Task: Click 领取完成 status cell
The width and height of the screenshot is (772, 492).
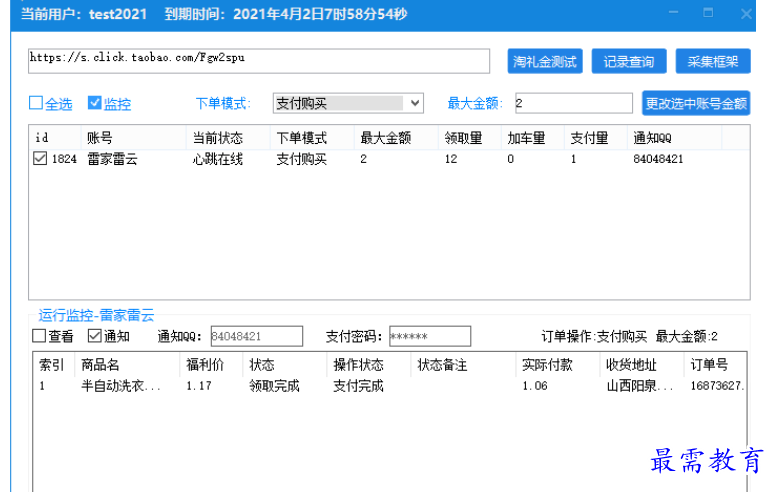Action: [274, 386]
